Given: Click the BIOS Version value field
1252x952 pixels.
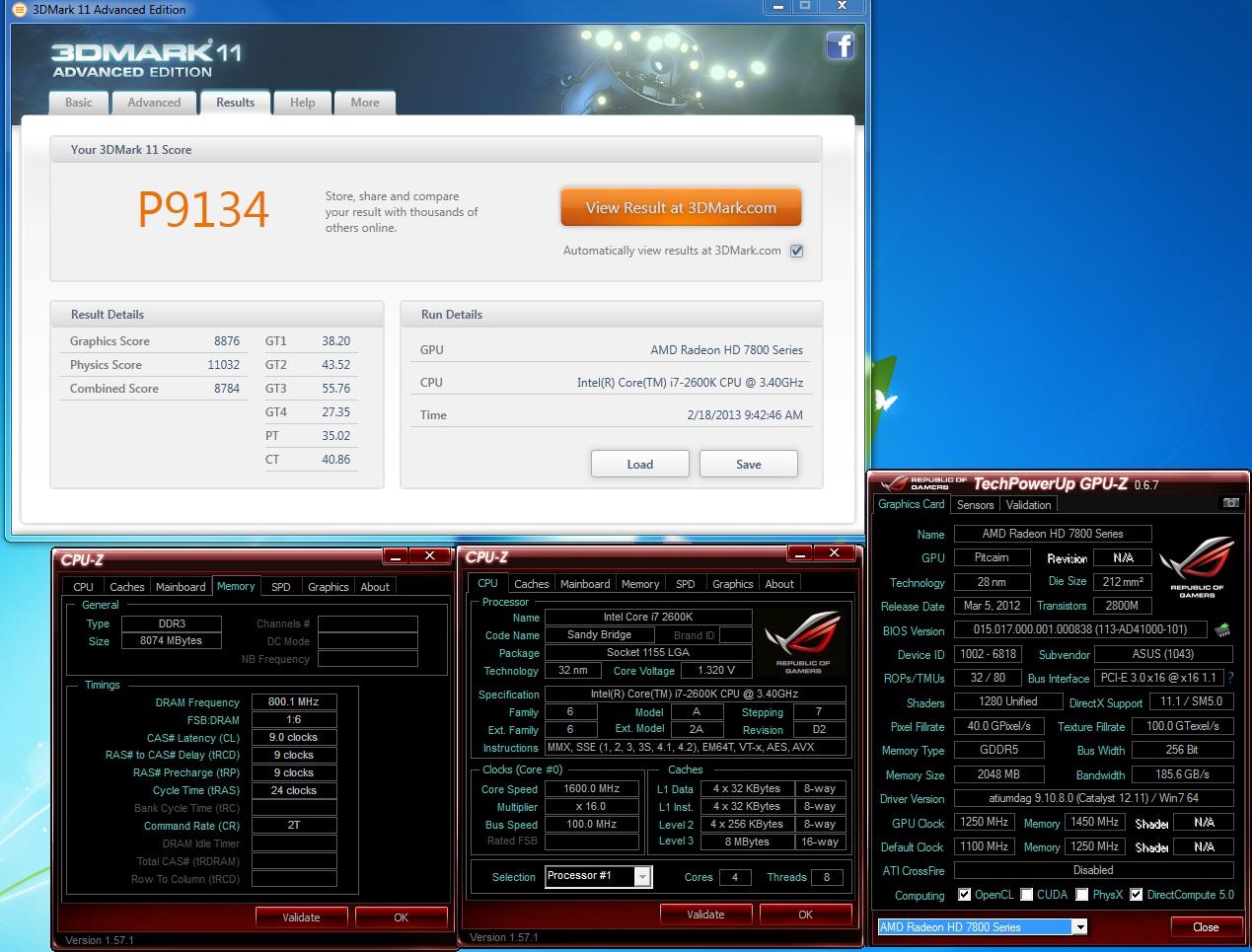Looking at the screenshot, I should pos(1080,629).
